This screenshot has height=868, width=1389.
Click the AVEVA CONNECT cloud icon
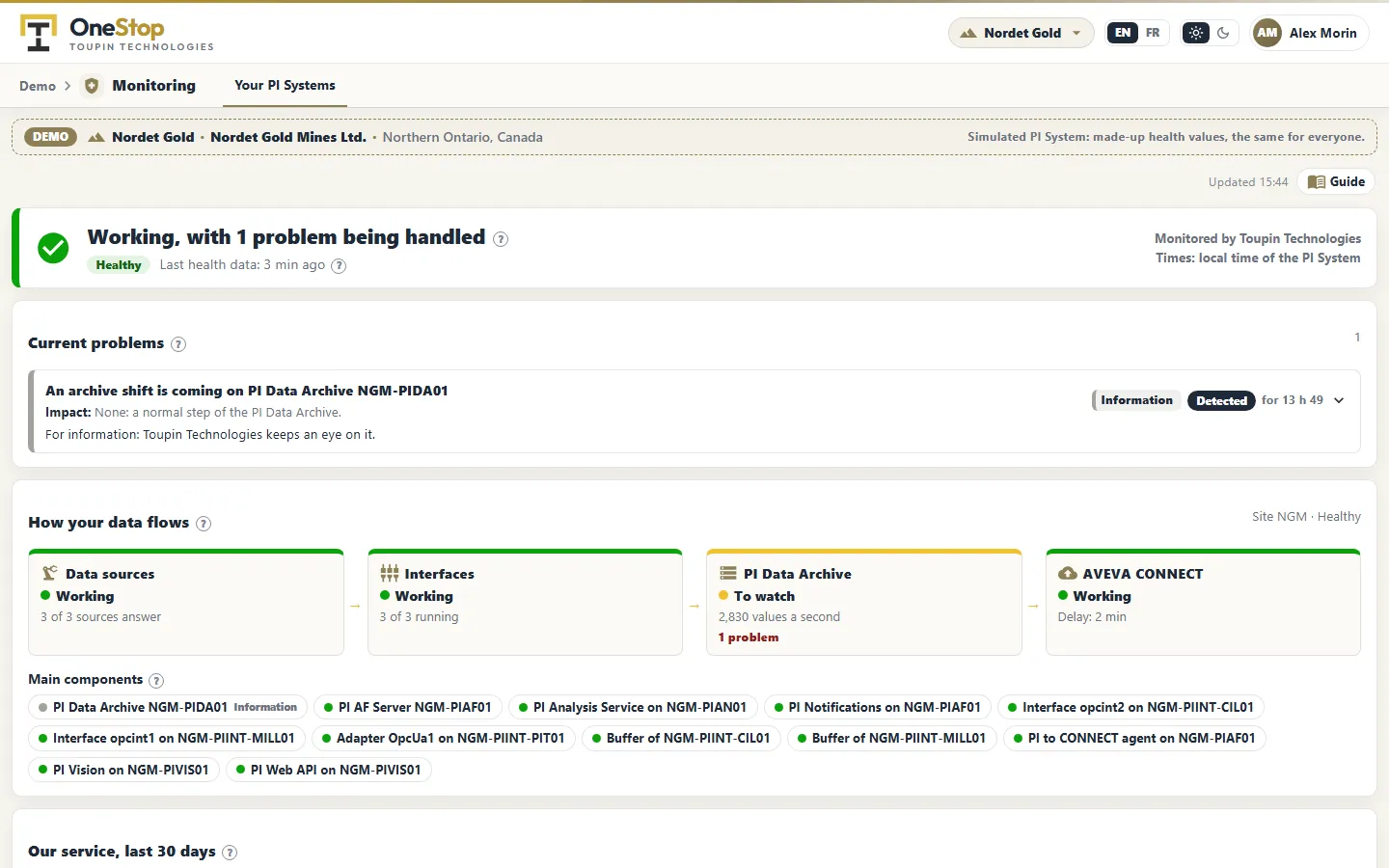pyautogui.click(x=1068, y=573)
